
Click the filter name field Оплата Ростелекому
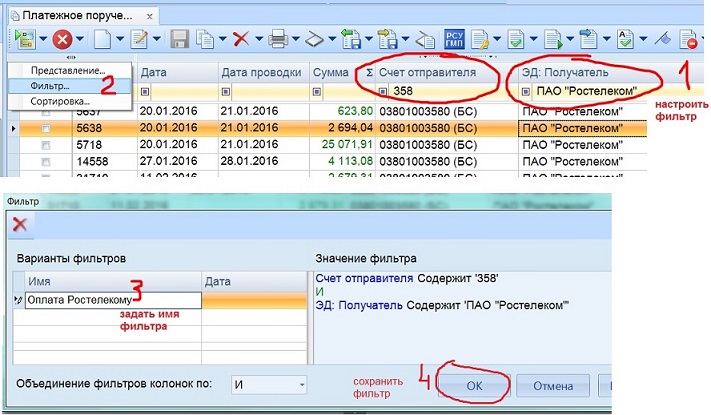[113, 300]
